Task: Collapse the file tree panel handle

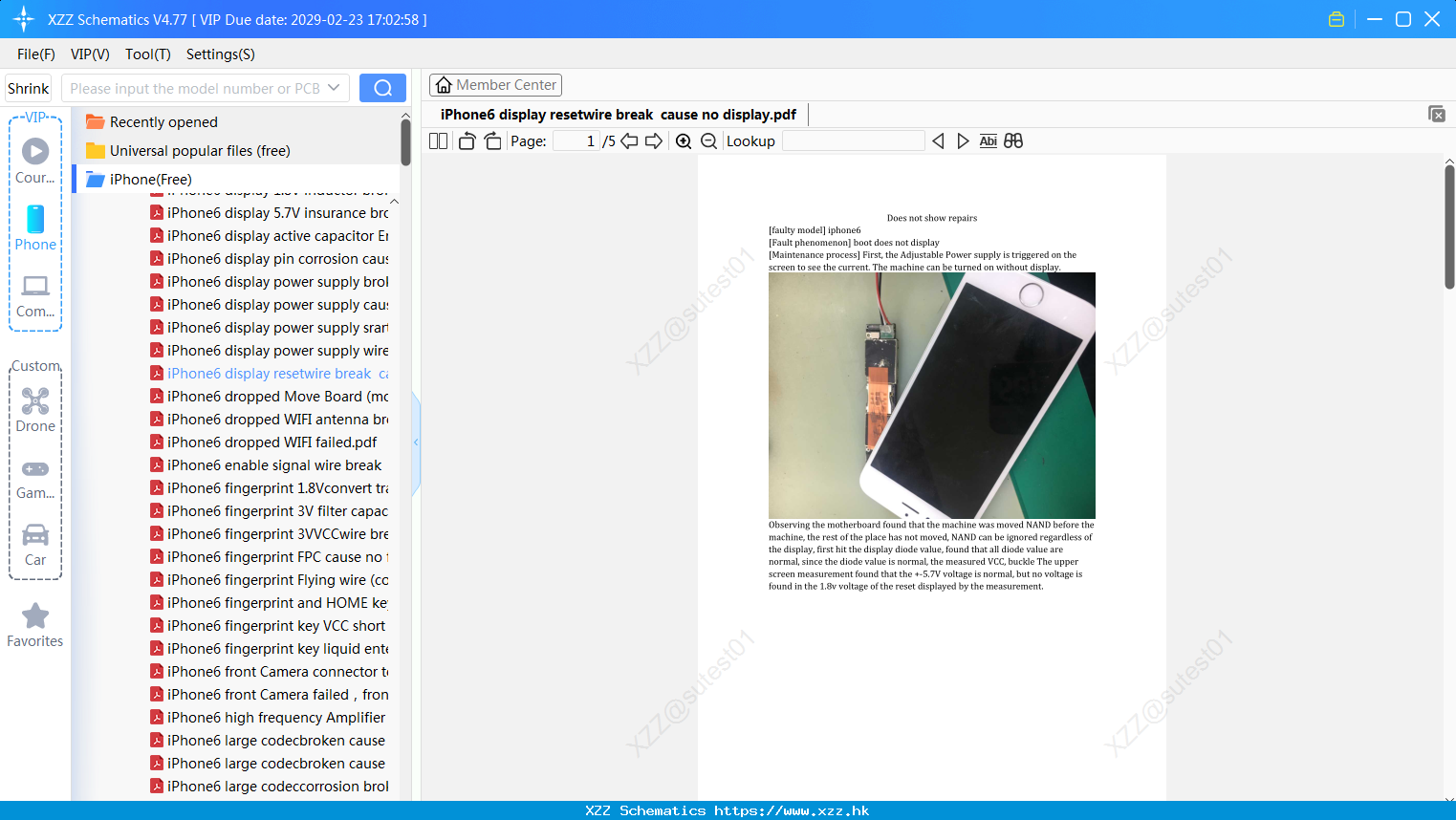Action: [x=416, y=442]
